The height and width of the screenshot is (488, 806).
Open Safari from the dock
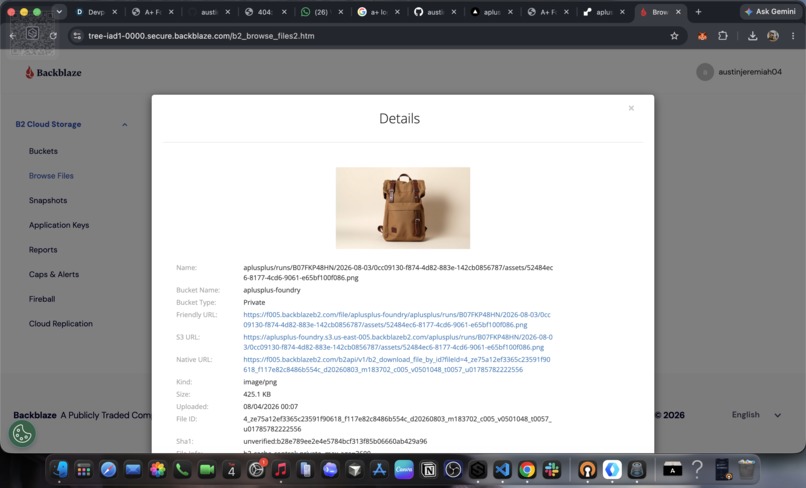[x=108, y=469]
